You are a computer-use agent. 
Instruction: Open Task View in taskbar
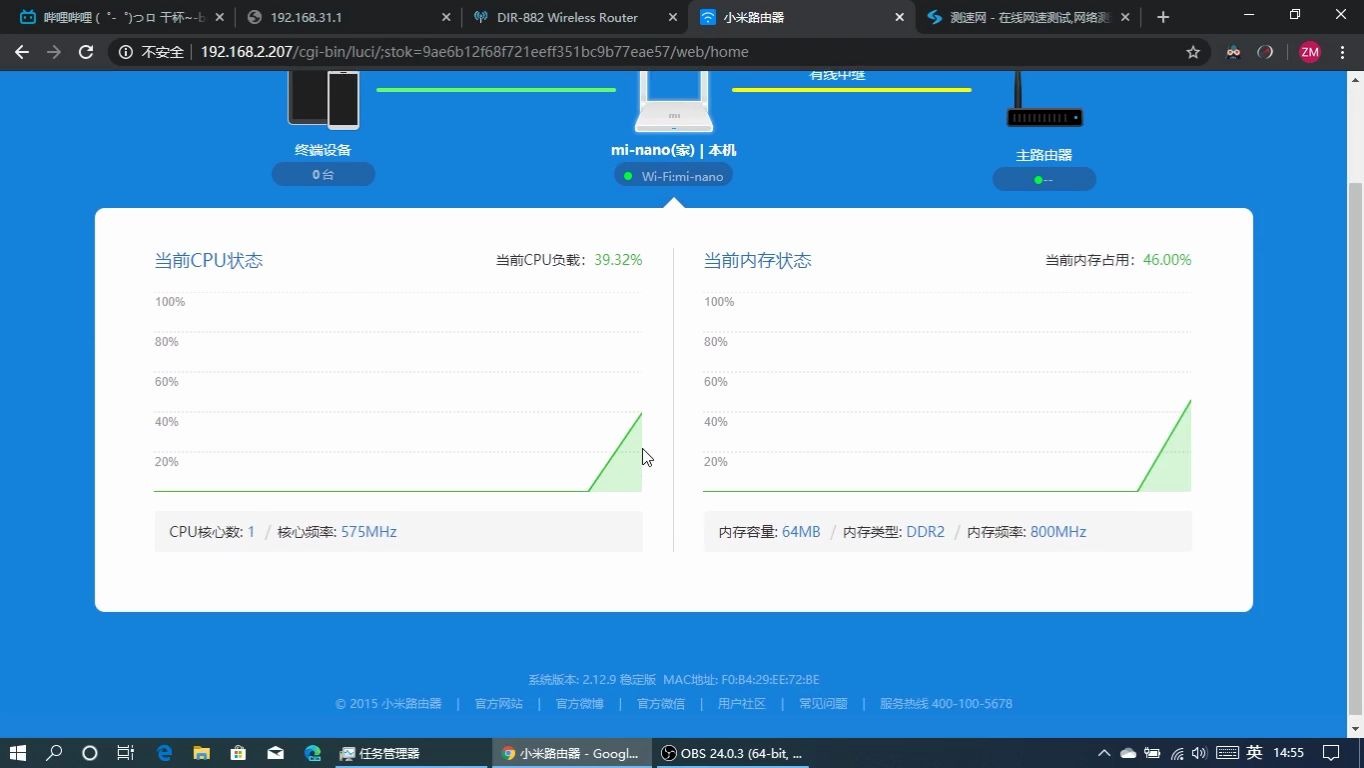(x=125, y=753)
